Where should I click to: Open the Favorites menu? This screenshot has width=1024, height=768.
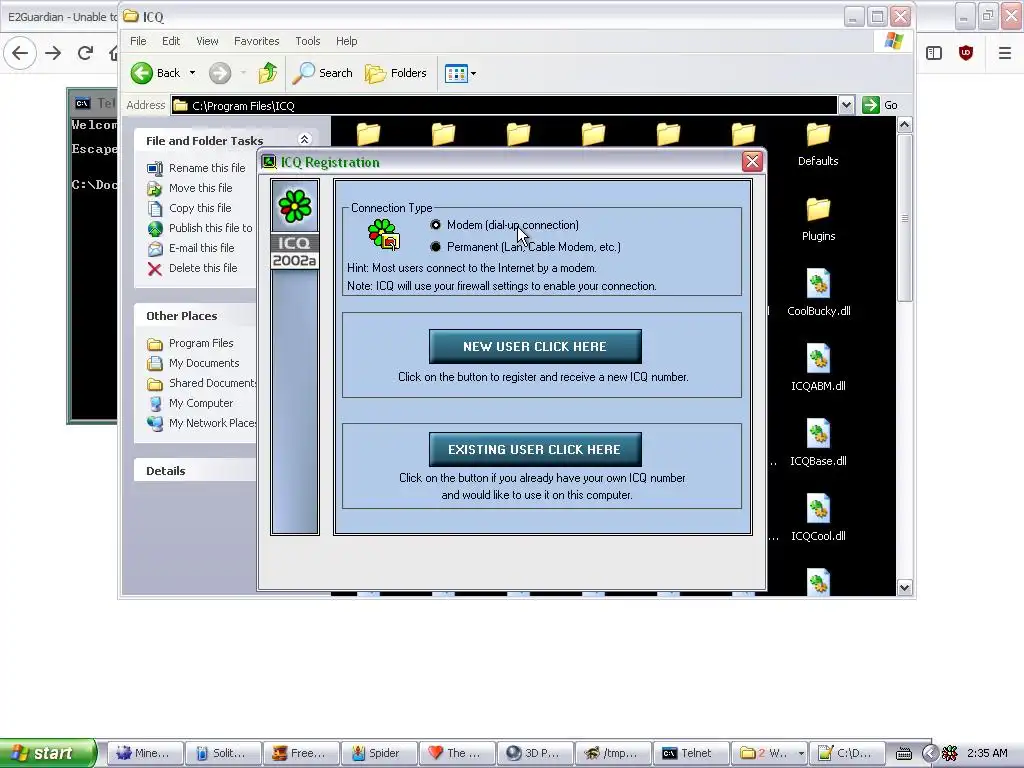(257, 40)
